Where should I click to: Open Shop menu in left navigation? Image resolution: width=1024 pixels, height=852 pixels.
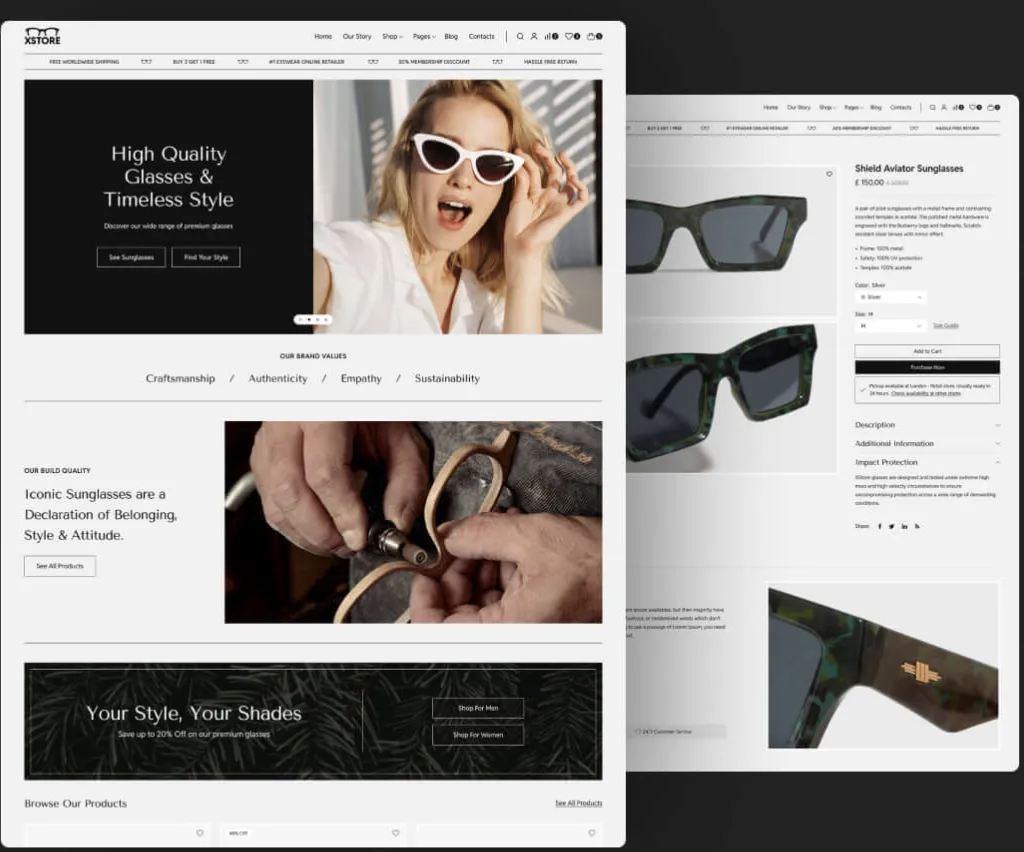coord(392,37)
